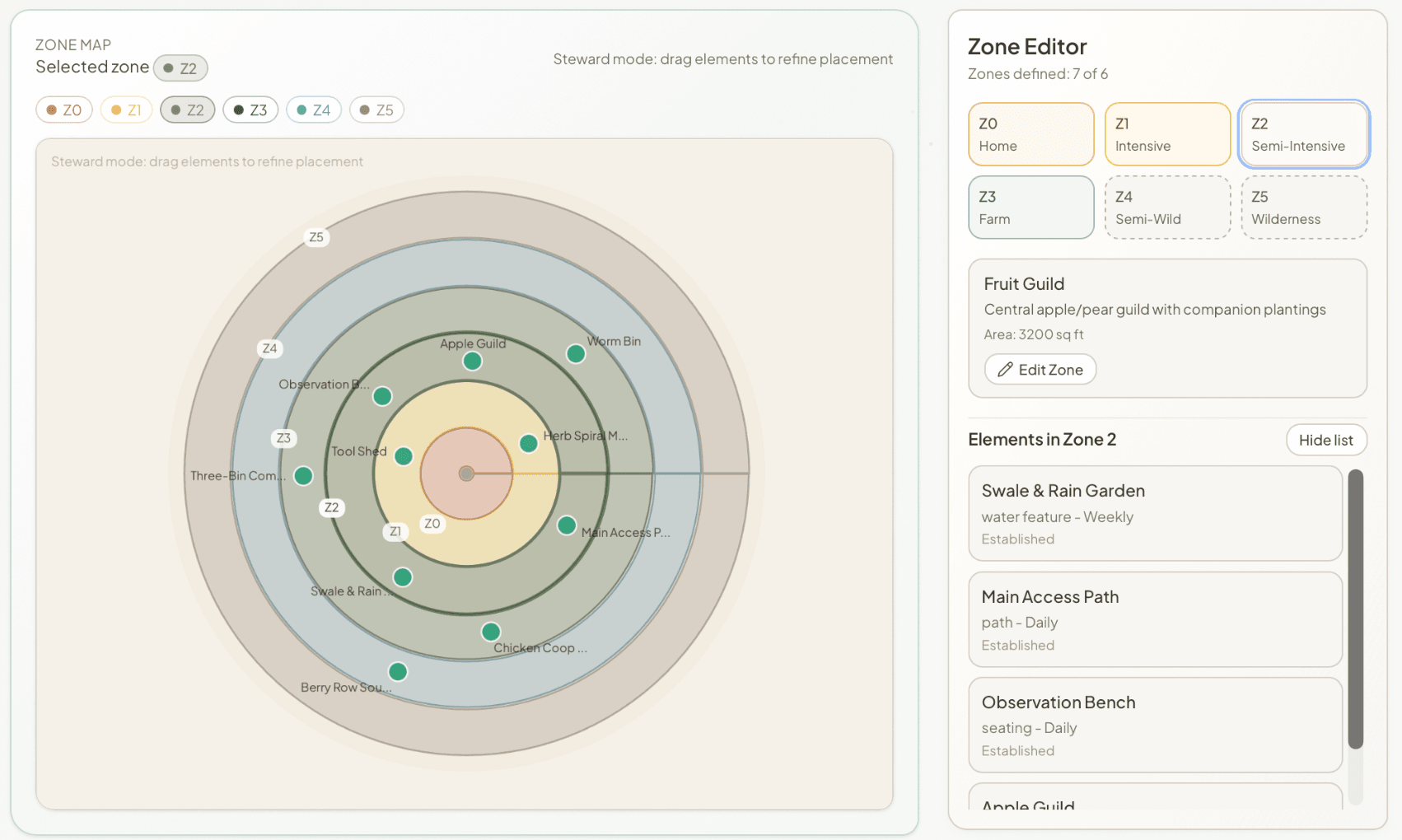Expand the Apple Guild card at list bottom
Image resolution: width=1402 pixels, height=840 pixels.
(x=1153, y=803)
